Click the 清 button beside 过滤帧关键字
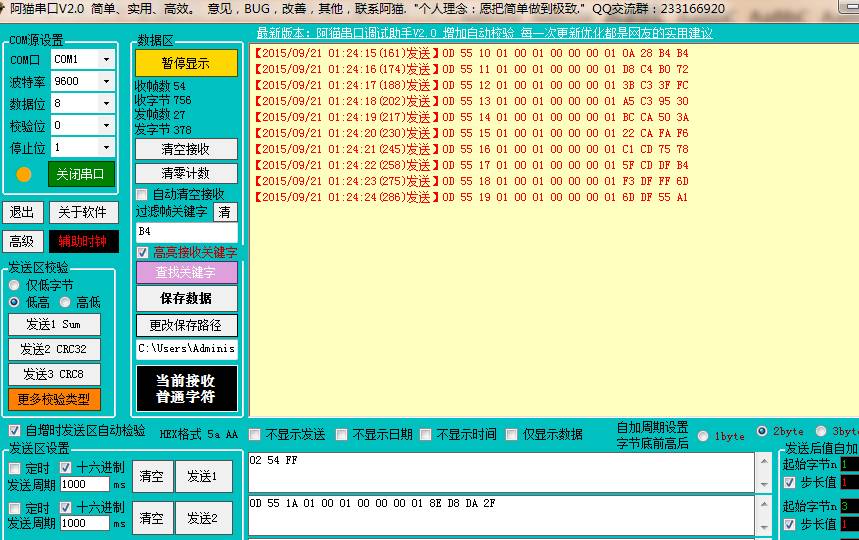859x540 pixels. click(225, 212)
